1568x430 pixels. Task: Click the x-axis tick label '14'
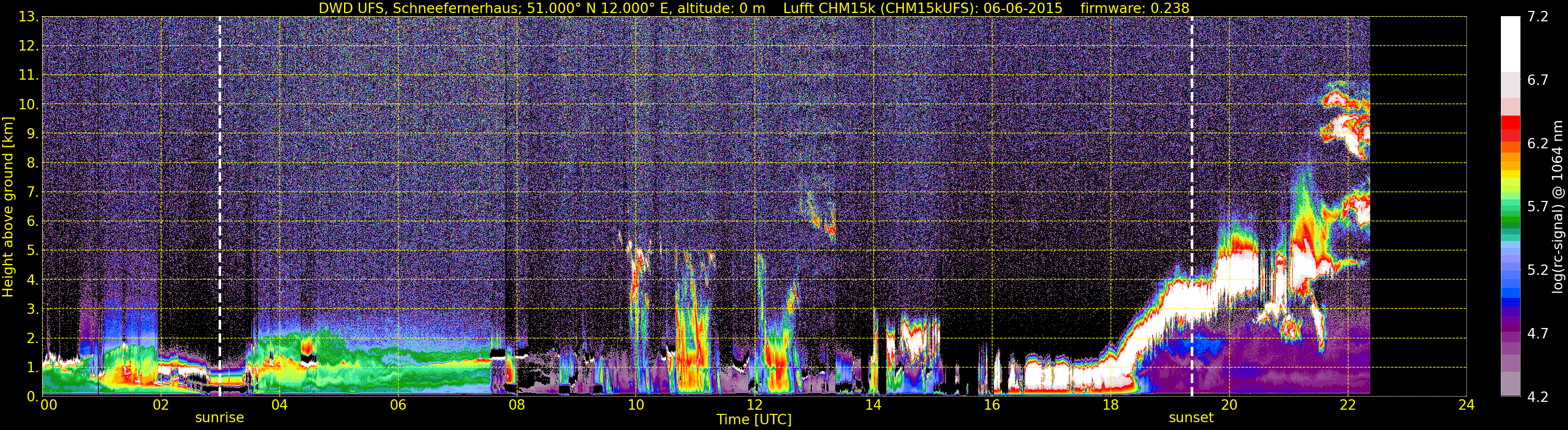pyautogui.click(x=873, y=405)
